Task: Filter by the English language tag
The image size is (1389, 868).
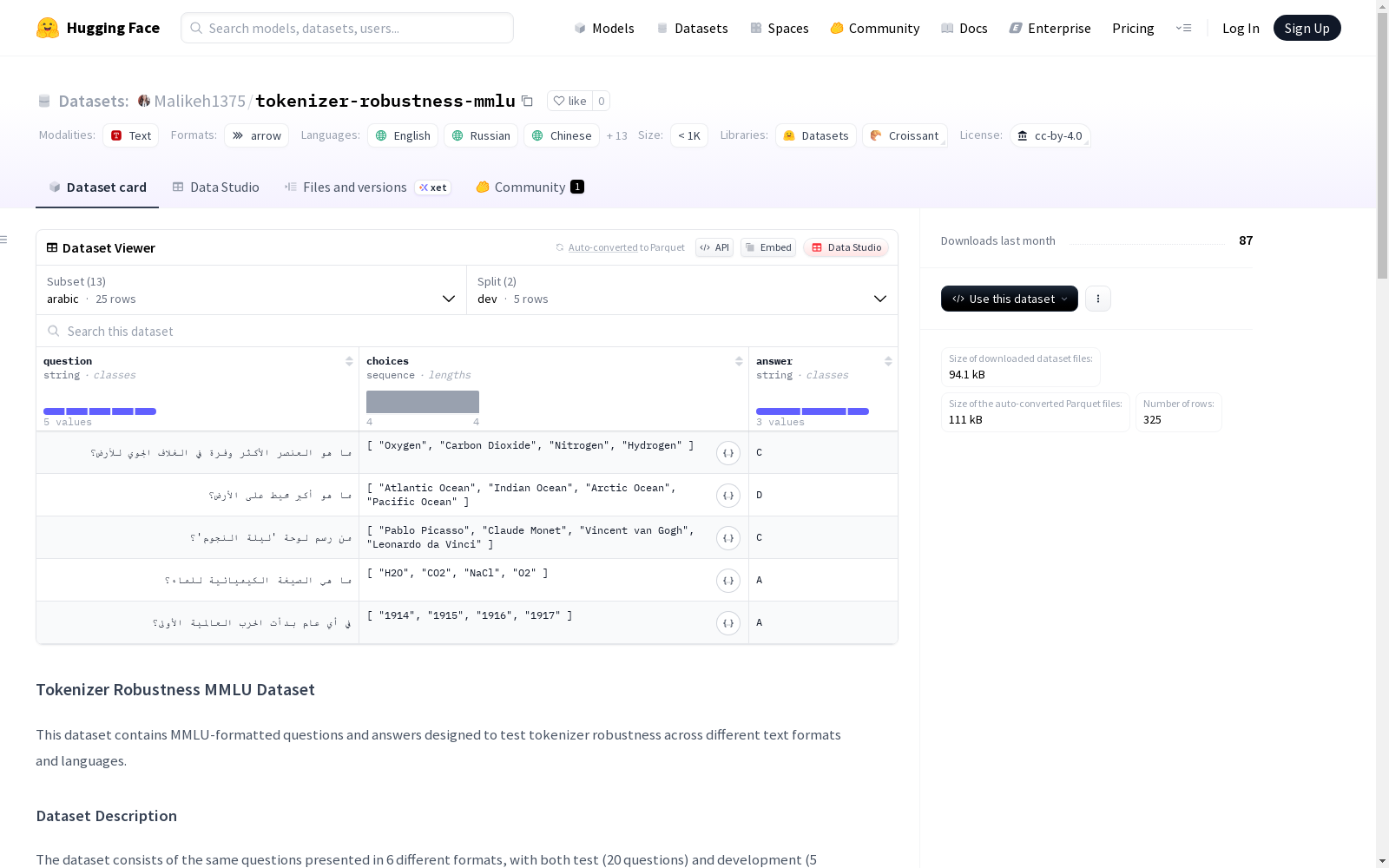Action: pyautogui.click(x=403, y=135)
